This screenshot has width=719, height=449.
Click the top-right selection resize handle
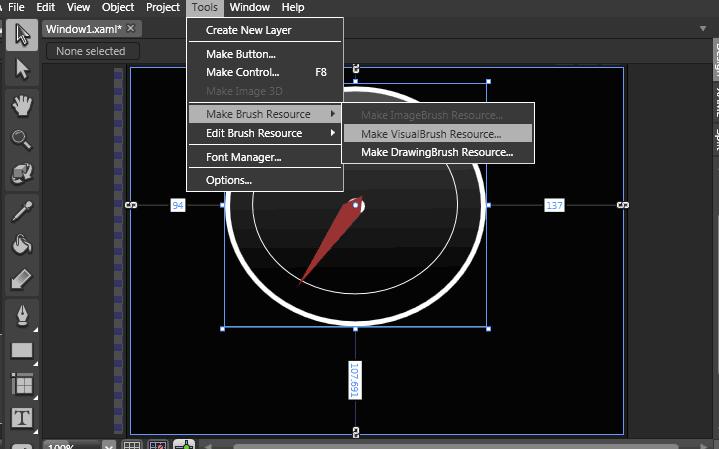point(488,82)
